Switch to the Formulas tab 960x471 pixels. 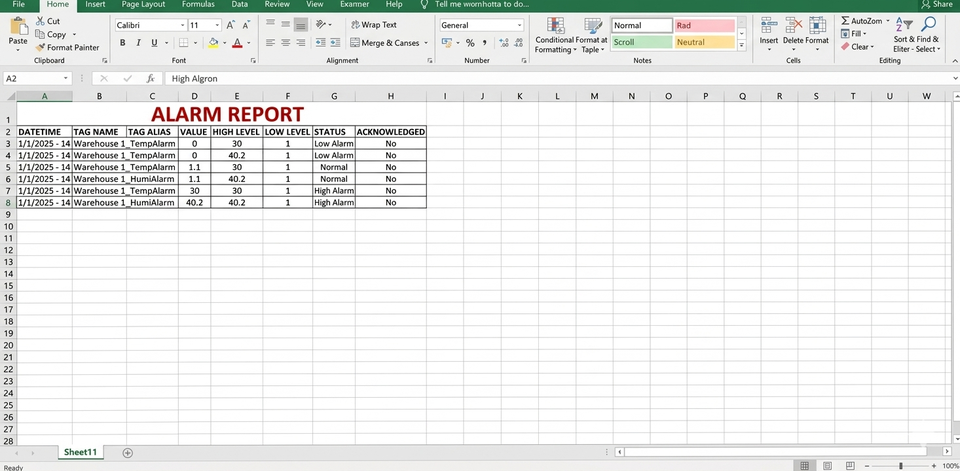click(x=198, y=4)
